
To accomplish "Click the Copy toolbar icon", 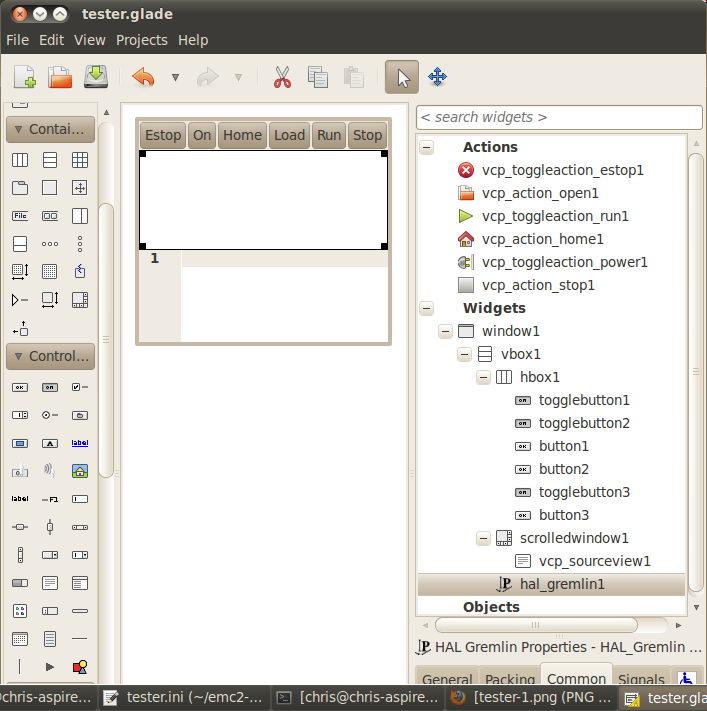I will tap(318, 77).
